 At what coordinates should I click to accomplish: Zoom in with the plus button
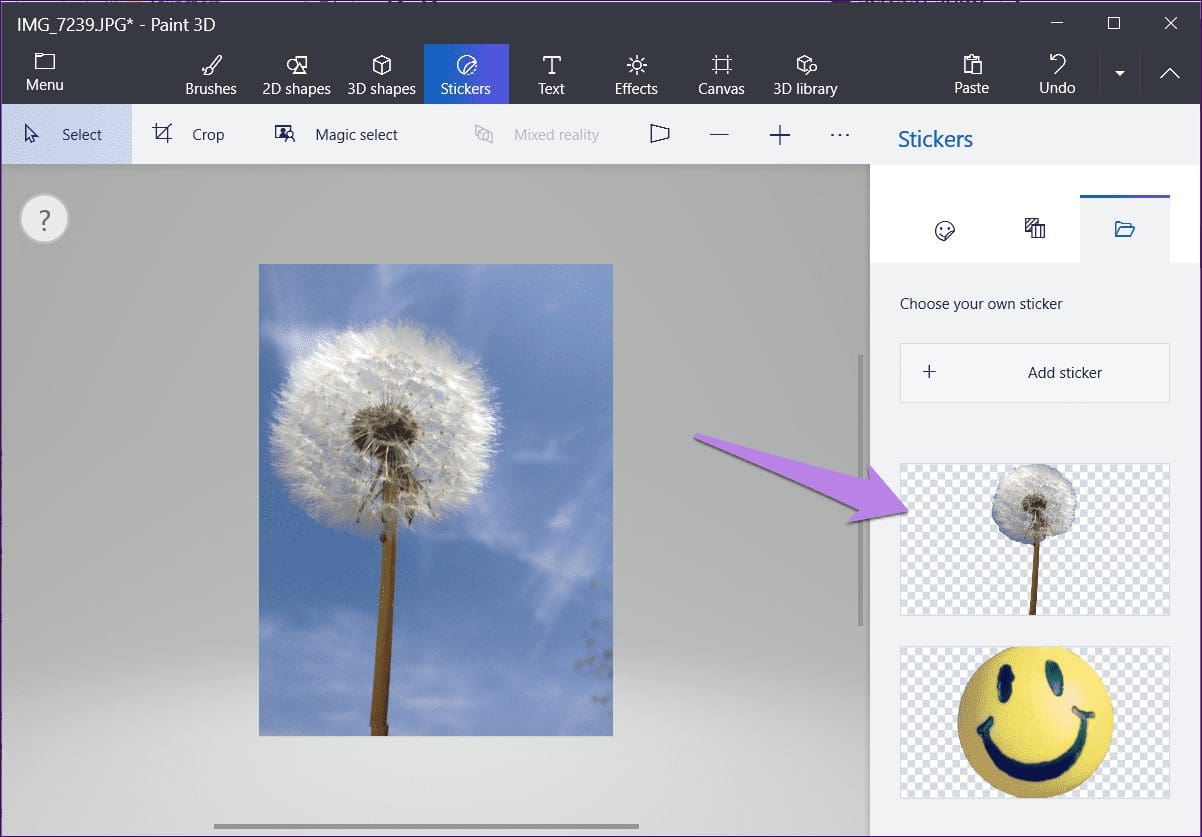pos(780,134)
